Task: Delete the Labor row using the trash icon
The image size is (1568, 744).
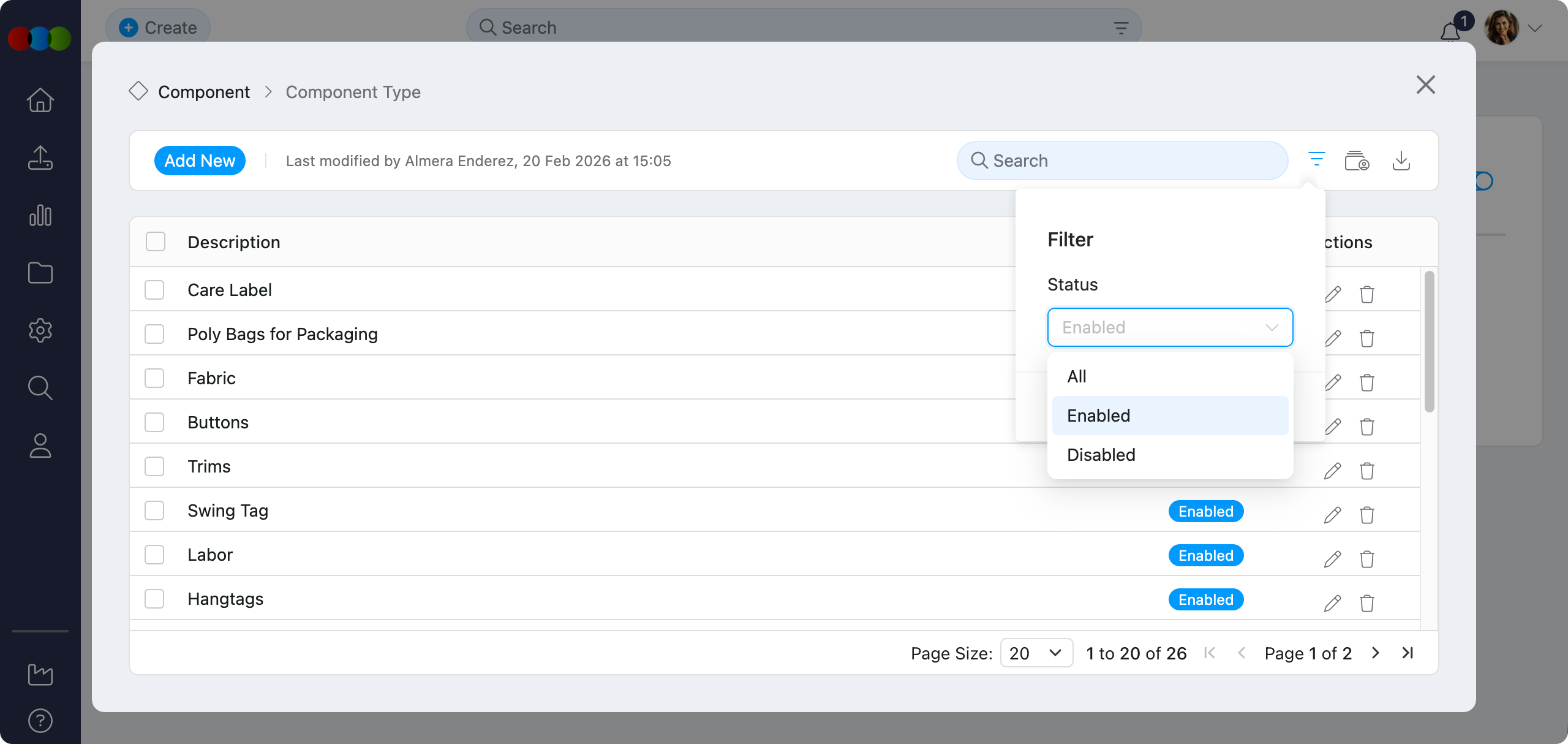Action: [1367, 559]
